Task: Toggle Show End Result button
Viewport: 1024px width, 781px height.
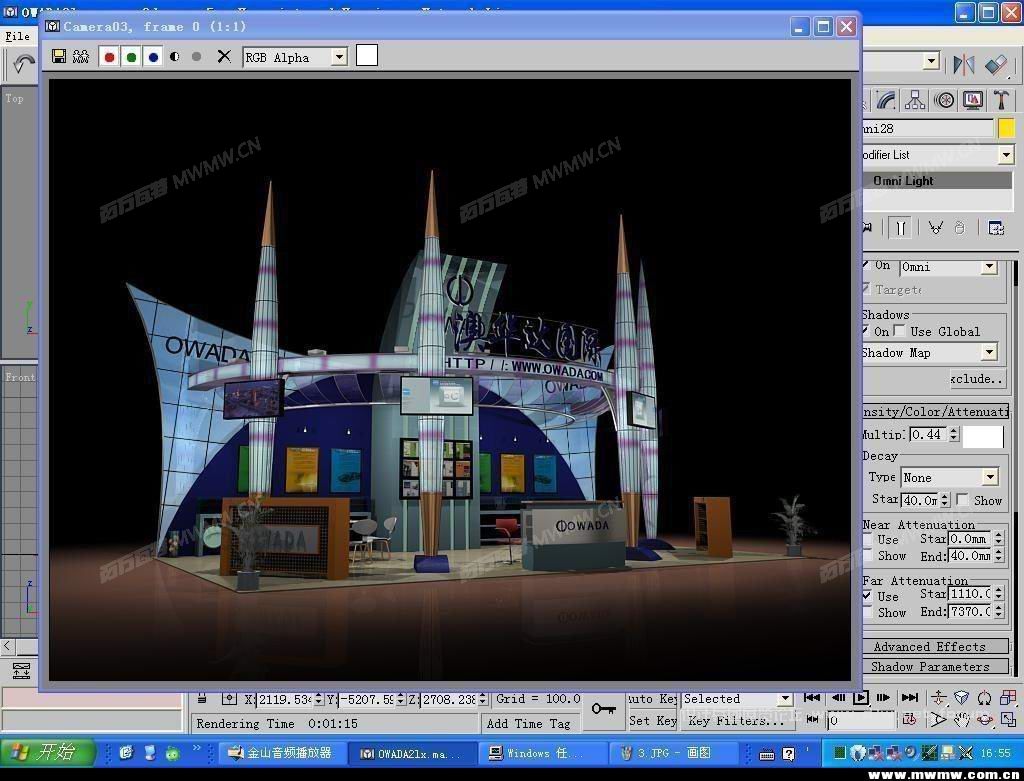Action: point(901,228)
